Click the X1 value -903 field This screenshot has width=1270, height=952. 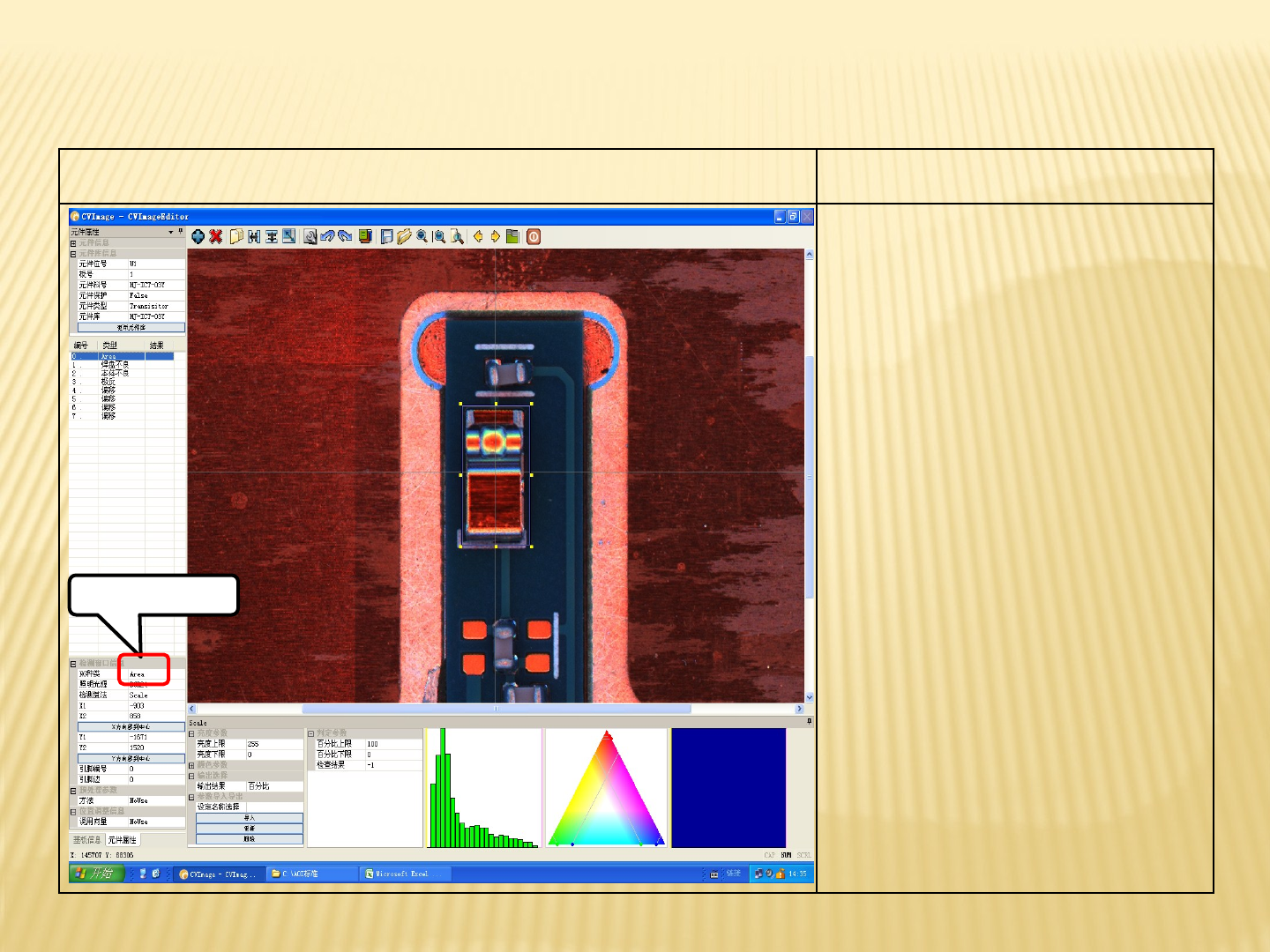(x=156, y=706)
